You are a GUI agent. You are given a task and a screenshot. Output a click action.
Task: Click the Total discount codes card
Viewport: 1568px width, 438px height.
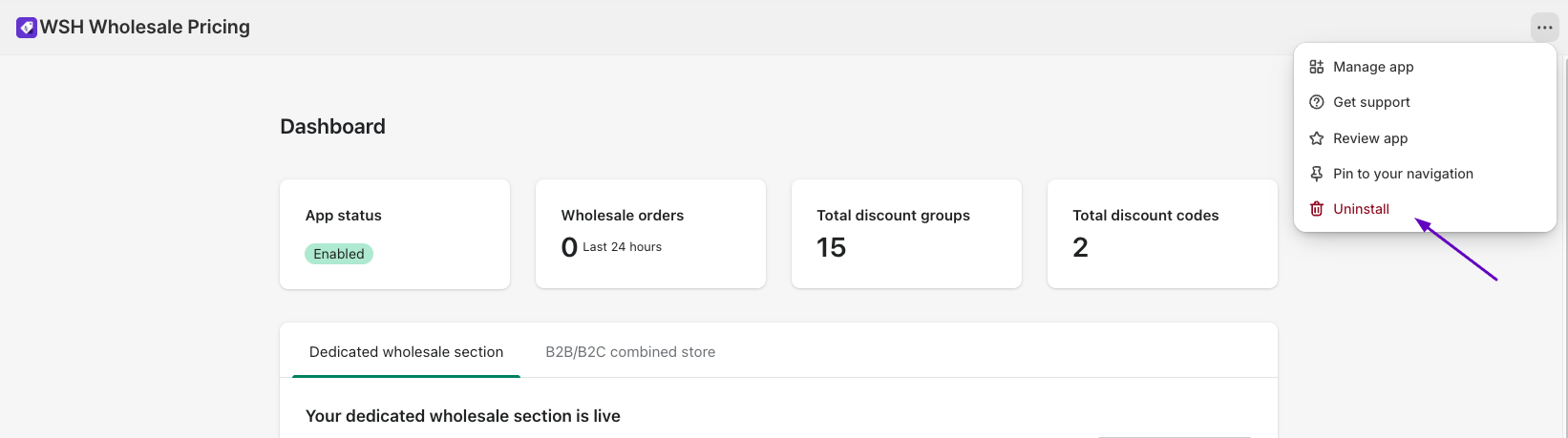pos(1162,234)
